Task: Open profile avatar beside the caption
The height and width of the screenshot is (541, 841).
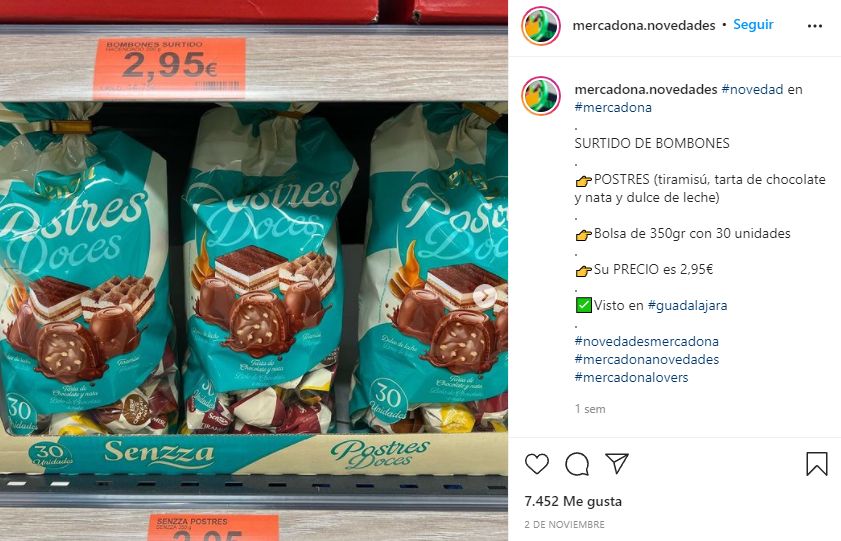Action: coord(541,96)
